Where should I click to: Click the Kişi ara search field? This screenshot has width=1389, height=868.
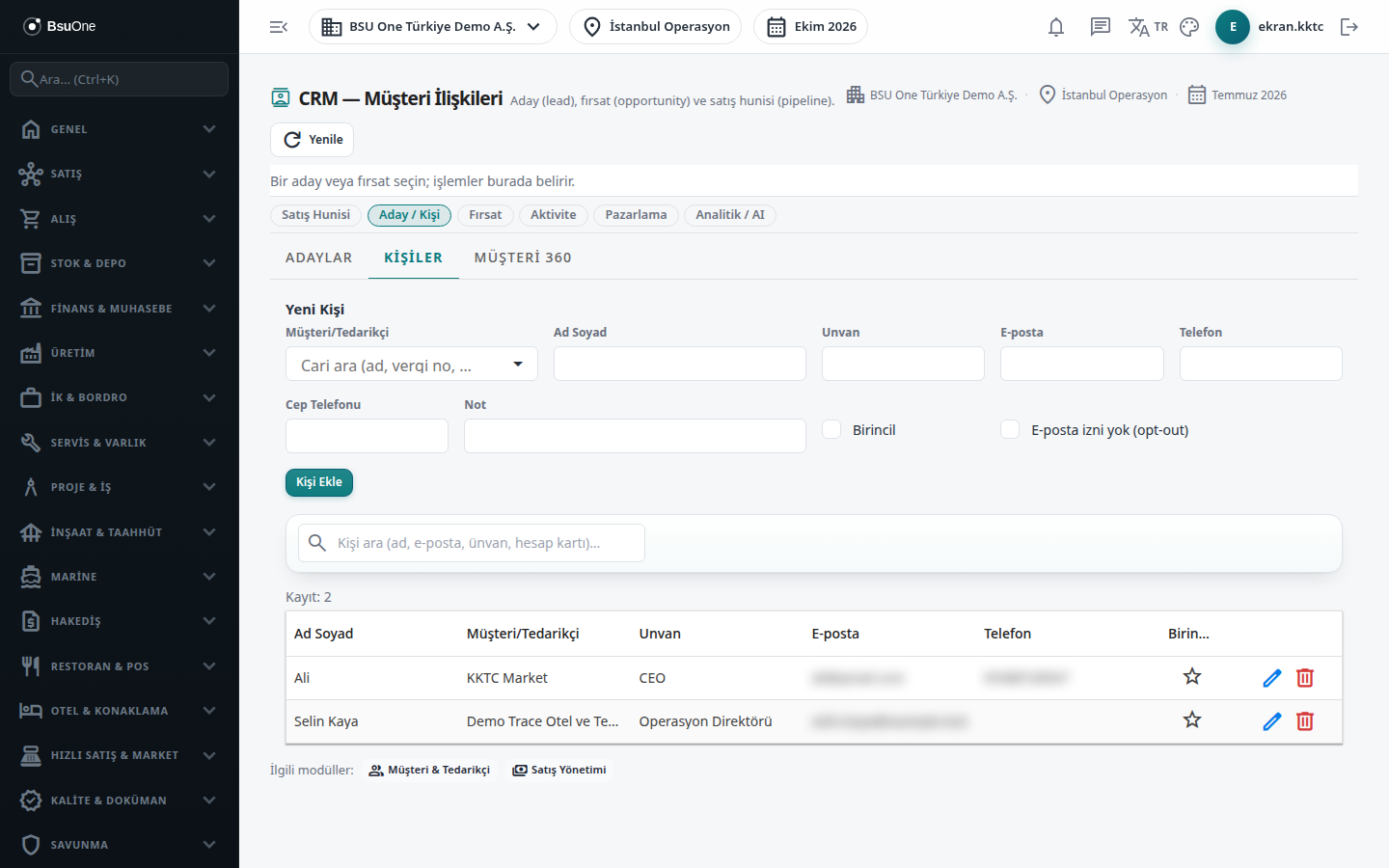click(472, 543)
